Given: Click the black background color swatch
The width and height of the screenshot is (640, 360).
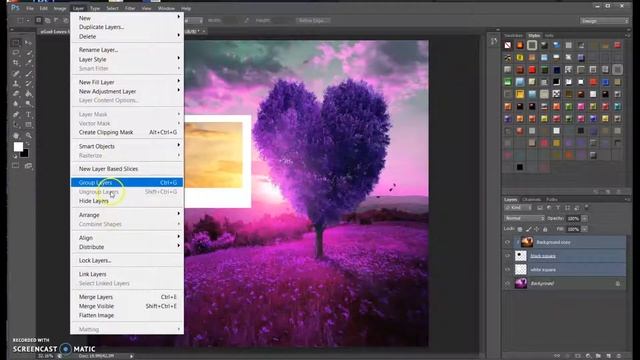Looking at the screenshot, I should coord(25,153).
